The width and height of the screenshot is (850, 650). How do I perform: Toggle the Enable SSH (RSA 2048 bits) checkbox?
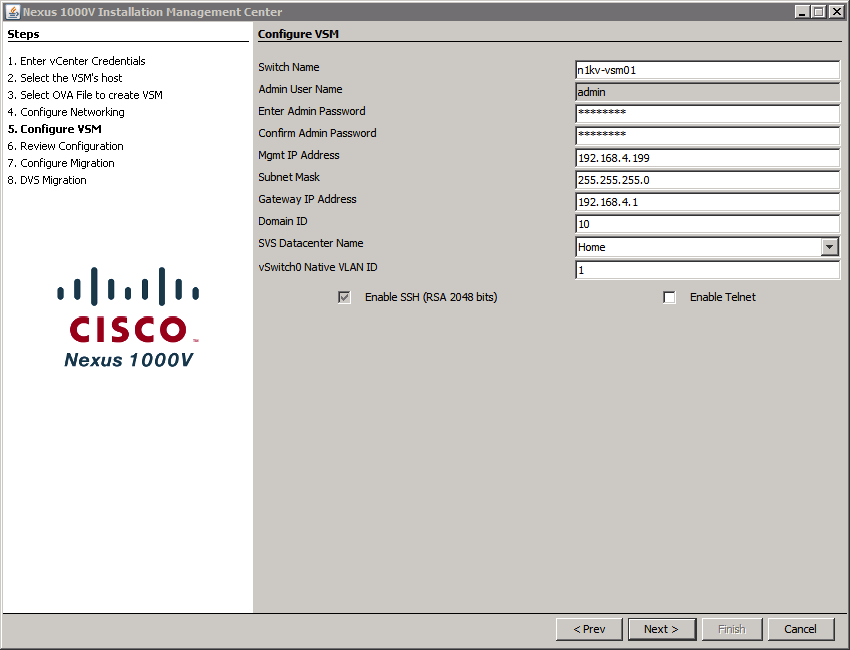coord(344,297)
